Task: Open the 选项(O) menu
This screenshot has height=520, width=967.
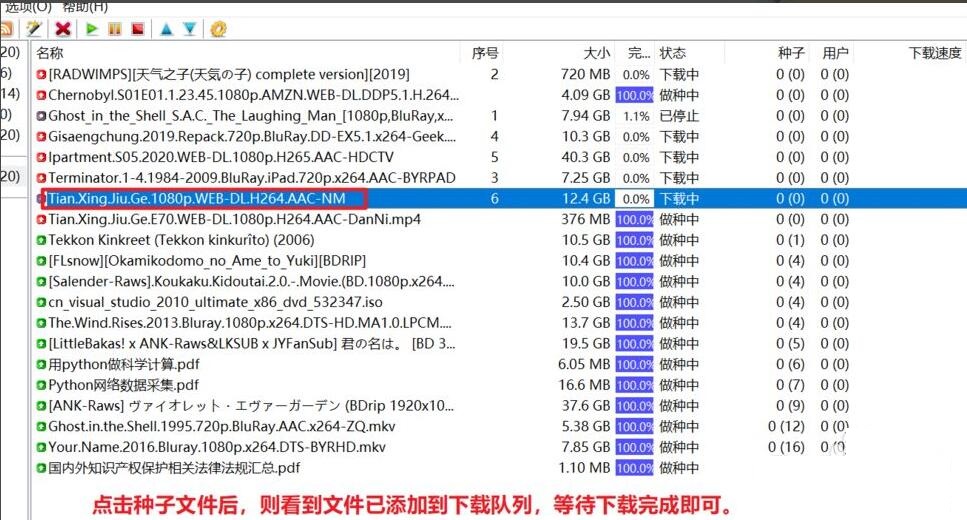Action: pos(28,6)
